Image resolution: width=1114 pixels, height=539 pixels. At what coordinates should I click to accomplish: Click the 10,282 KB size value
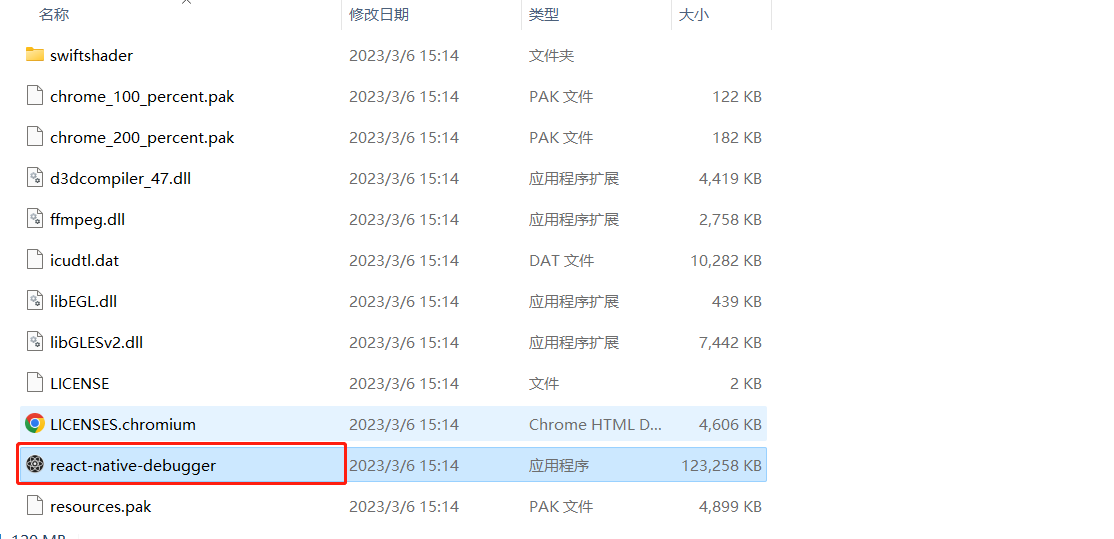(x=726, y=261)
